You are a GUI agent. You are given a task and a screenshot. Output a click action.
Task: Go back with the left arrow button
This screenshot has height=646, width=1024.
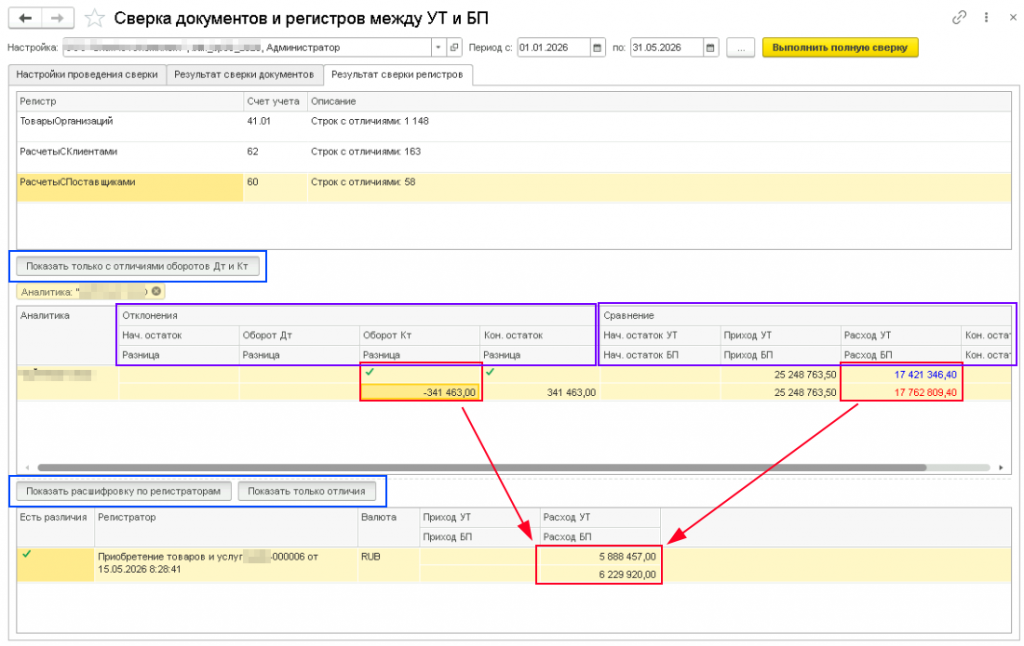25,18
